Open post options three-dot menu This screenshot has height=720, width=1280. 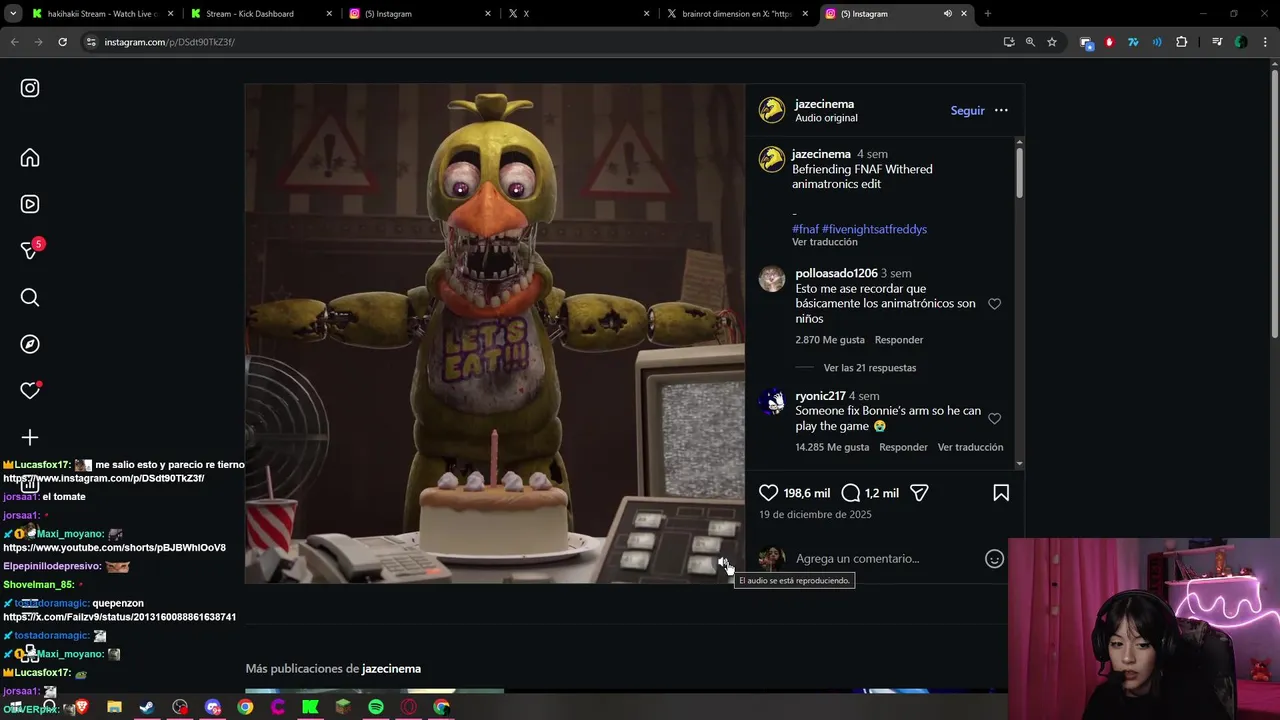(x=1001, y=110)
